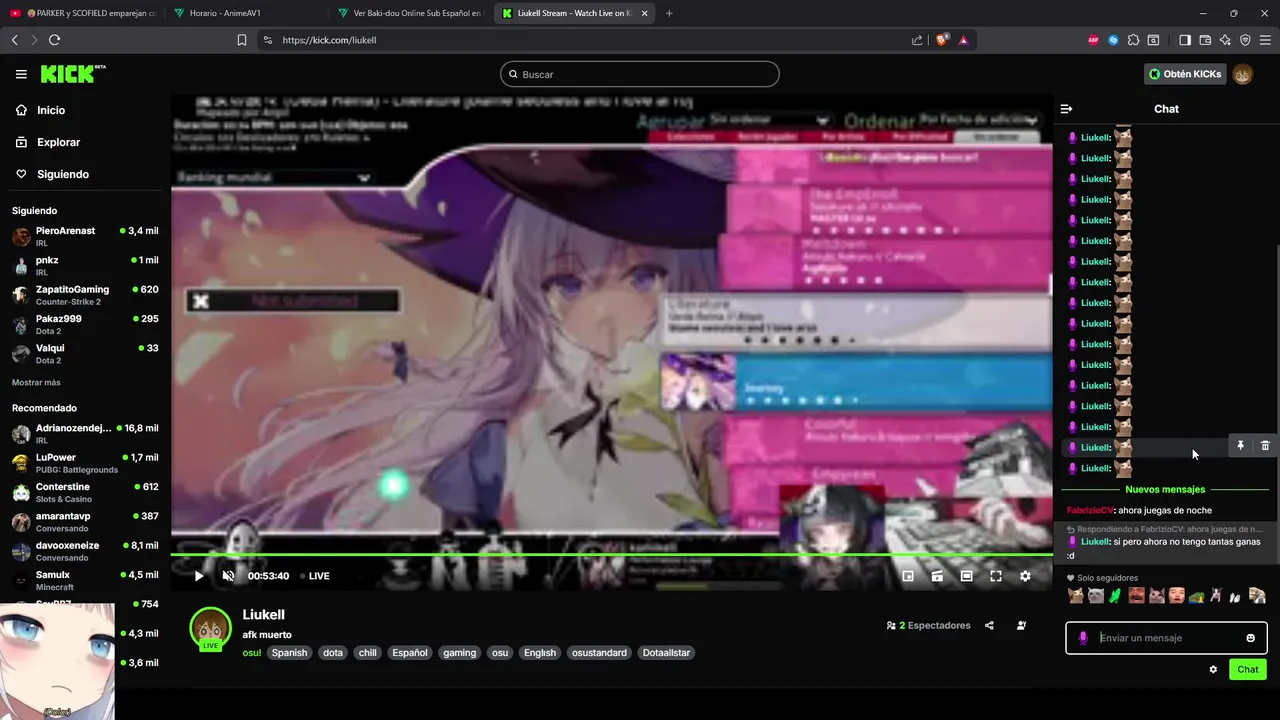
Task: Open your profile avatar menu
Action: coord(1242,74)
